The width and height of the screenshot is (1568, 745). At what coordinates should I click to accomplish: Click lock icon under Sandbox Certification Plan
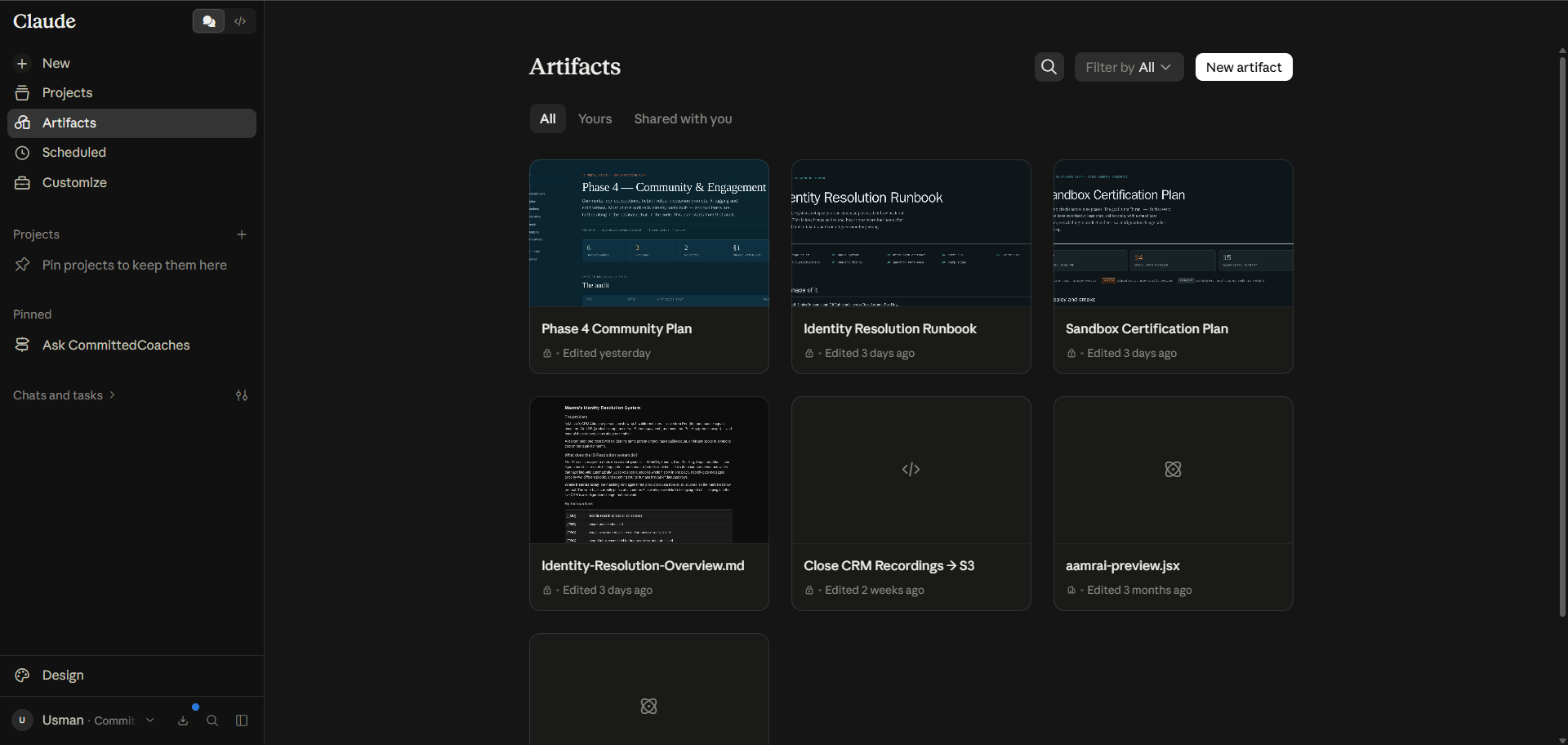(1071, 354)
